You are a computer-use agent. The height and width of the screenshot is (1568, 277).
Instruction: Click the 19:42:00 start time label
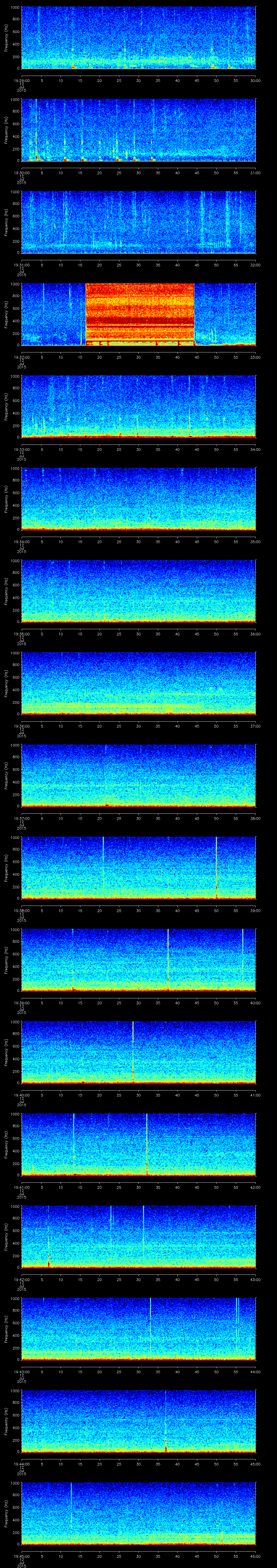21,1279
